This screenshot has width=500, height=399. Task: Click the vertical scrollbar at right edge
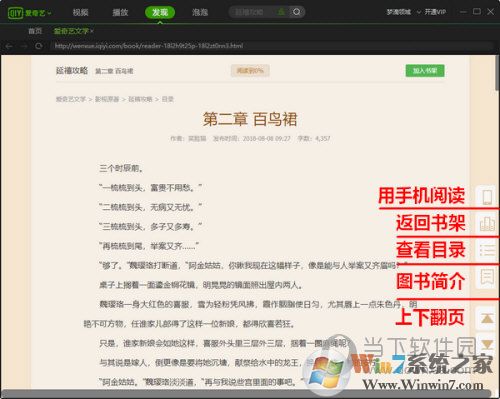point(497,73)
